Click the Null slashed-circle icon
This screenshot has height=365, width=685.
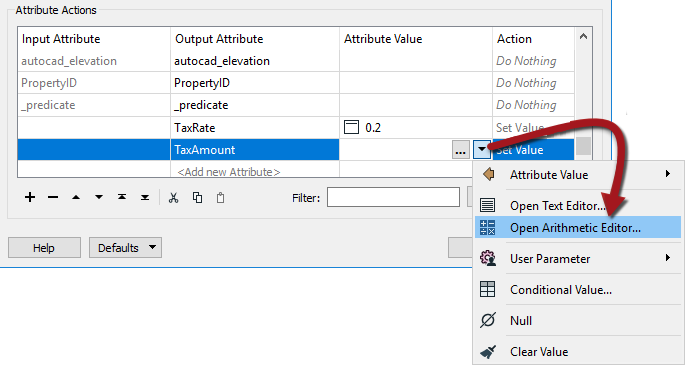point(488,321)
